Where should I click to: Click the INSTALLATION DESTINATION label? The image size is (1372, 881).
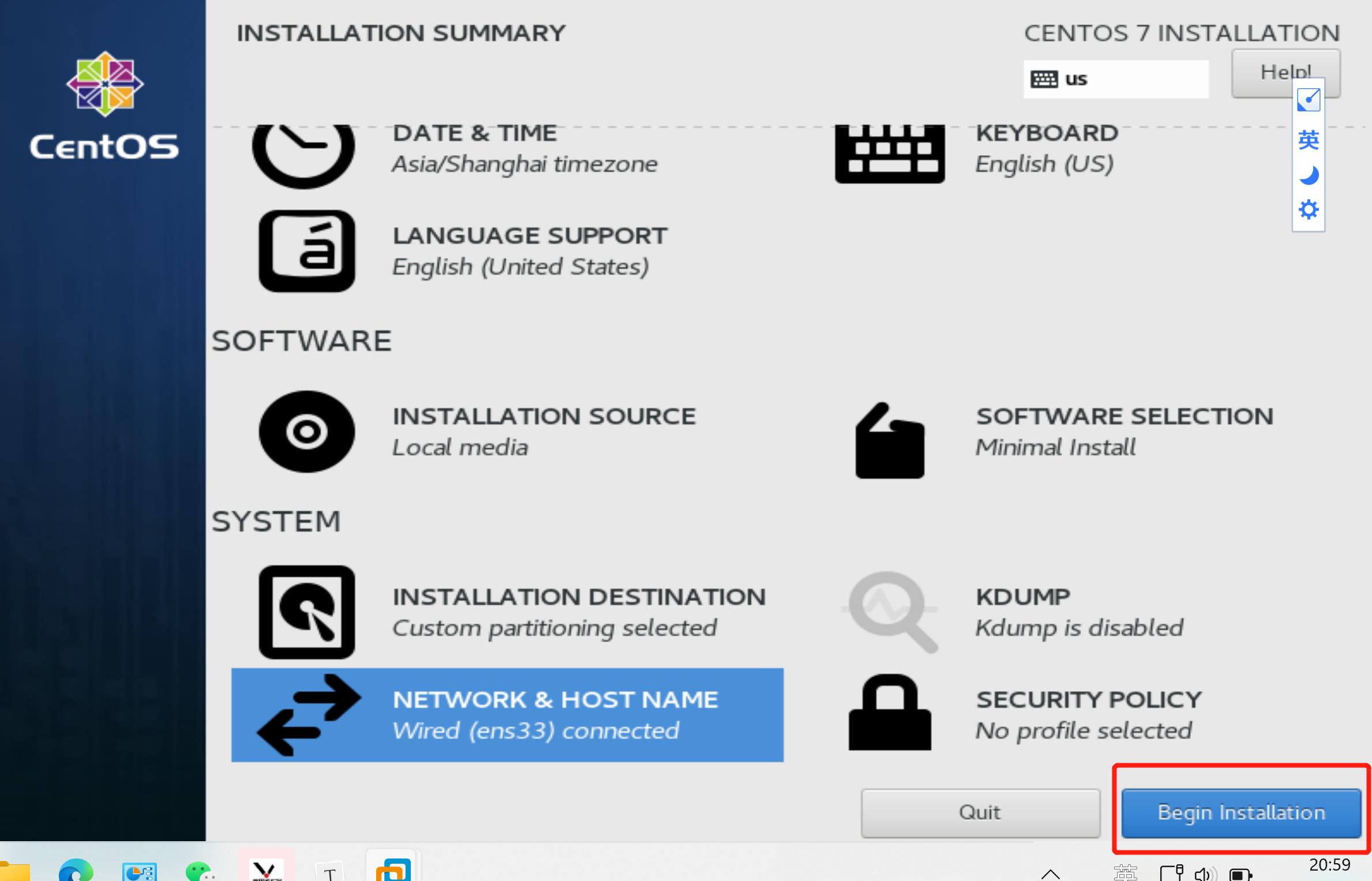pos(579,597)
